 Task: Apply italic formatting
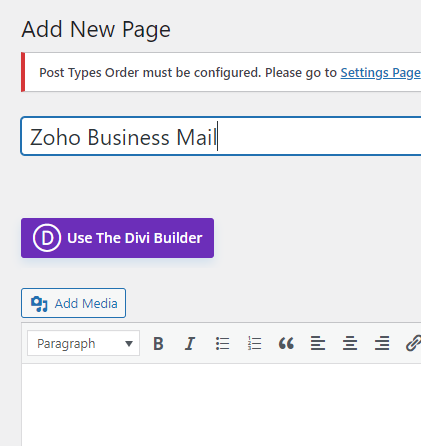[190, 343]
